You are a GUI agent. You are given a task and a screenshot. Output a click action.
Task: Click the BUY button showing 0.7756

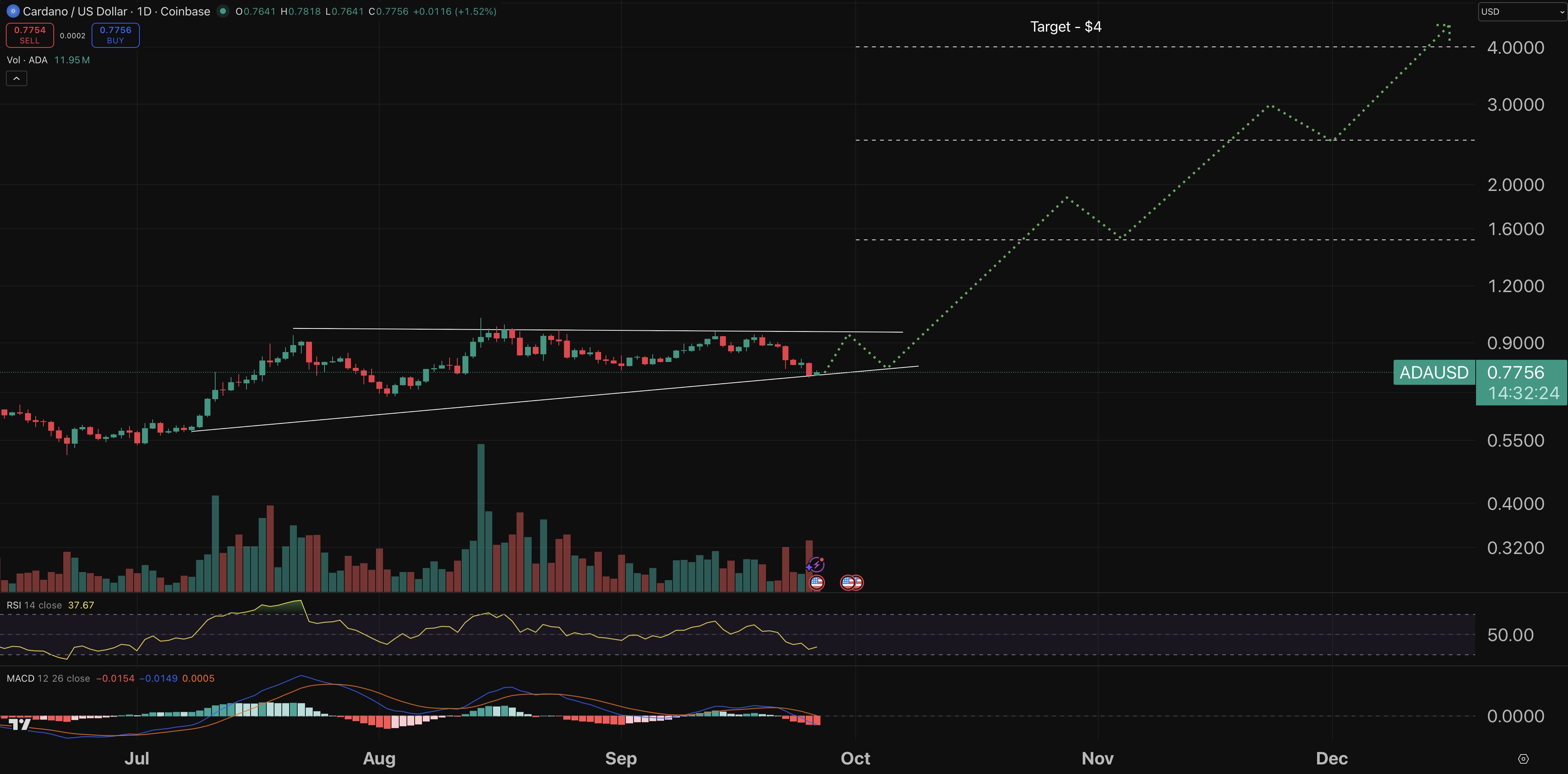(x=115, y=35)
